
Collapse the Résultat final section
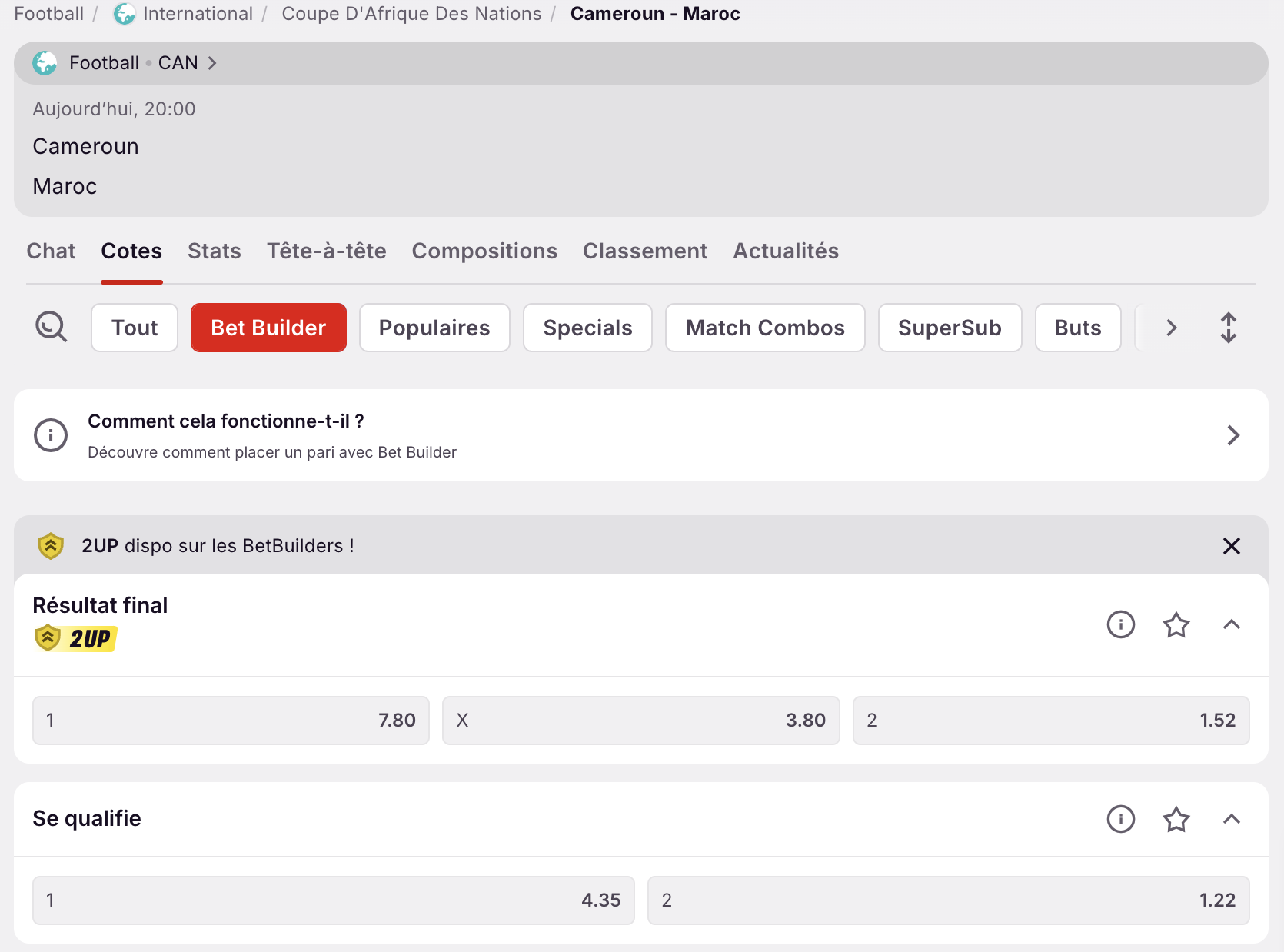coord(1231,624)
